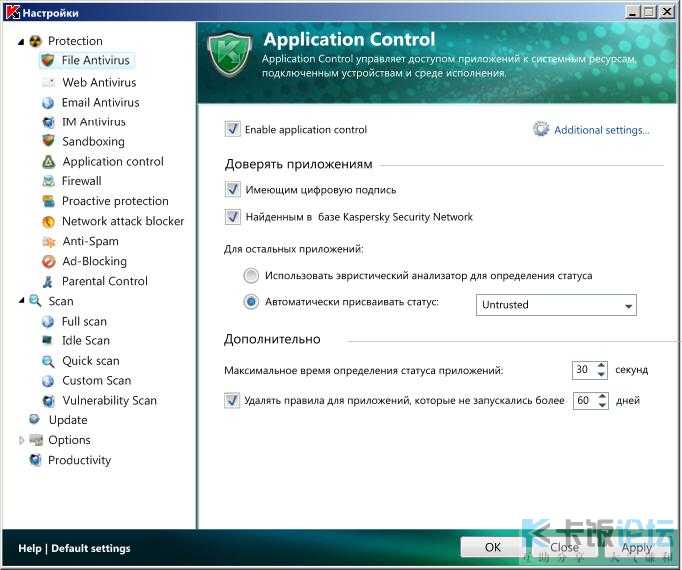Select Vulnerability Scan entry
Viewport: 682px width, 570px height.
[110, 401]
